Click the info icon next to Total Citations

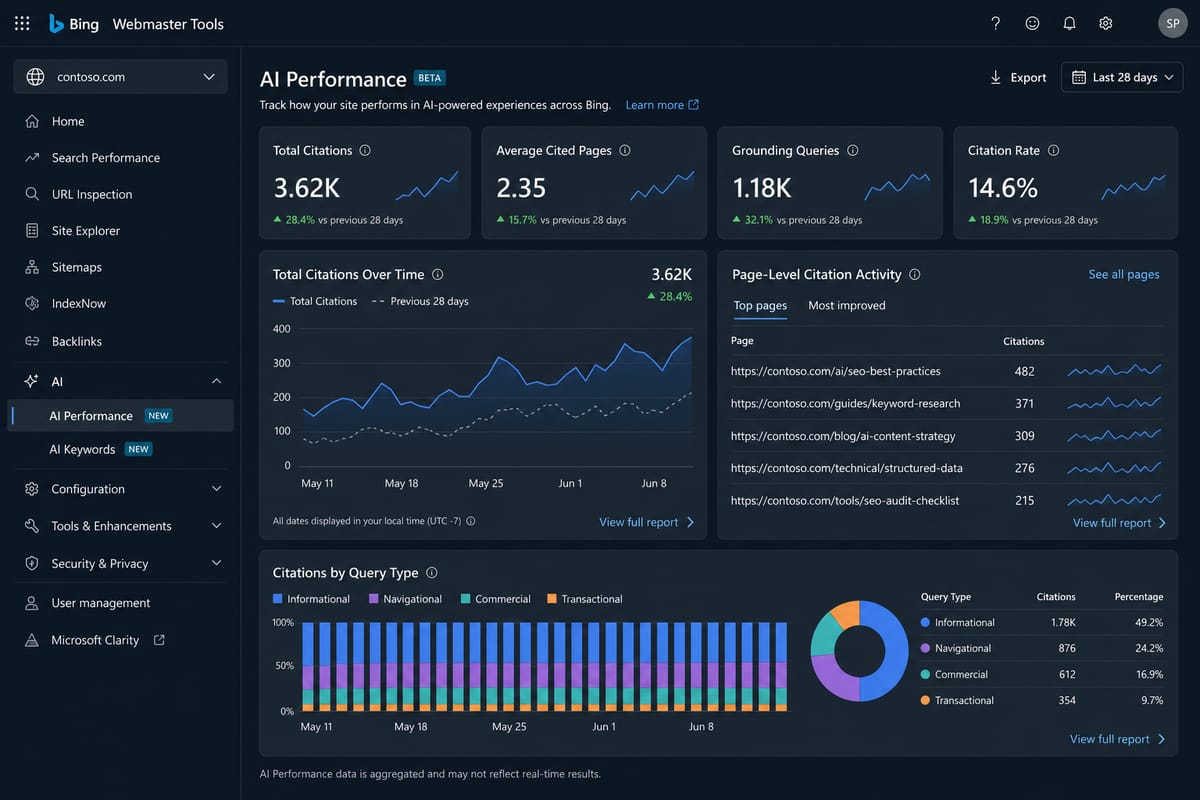pos(365,150)
